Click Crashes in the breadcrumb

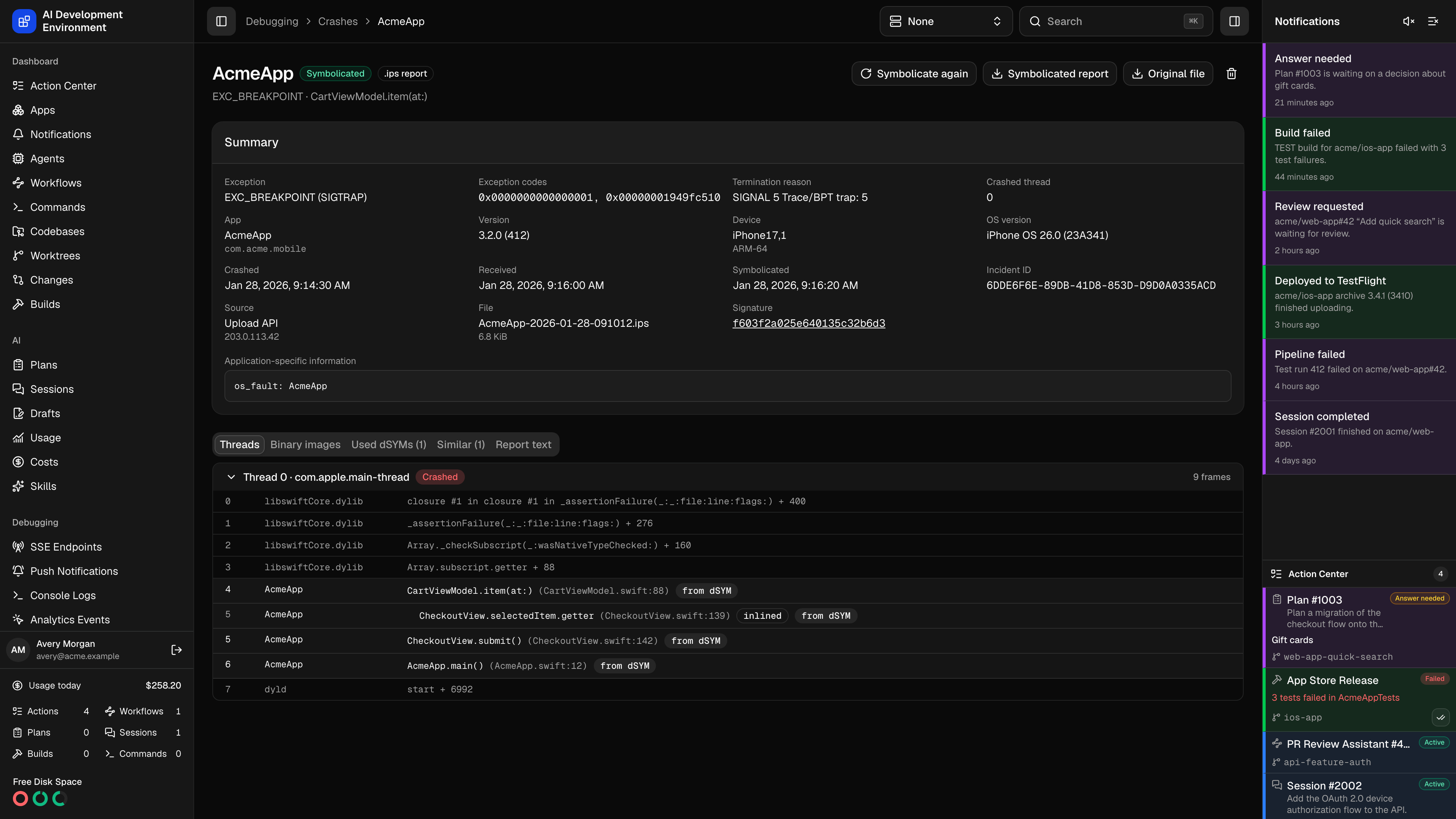pyautogui.click(x=337, y=22)
